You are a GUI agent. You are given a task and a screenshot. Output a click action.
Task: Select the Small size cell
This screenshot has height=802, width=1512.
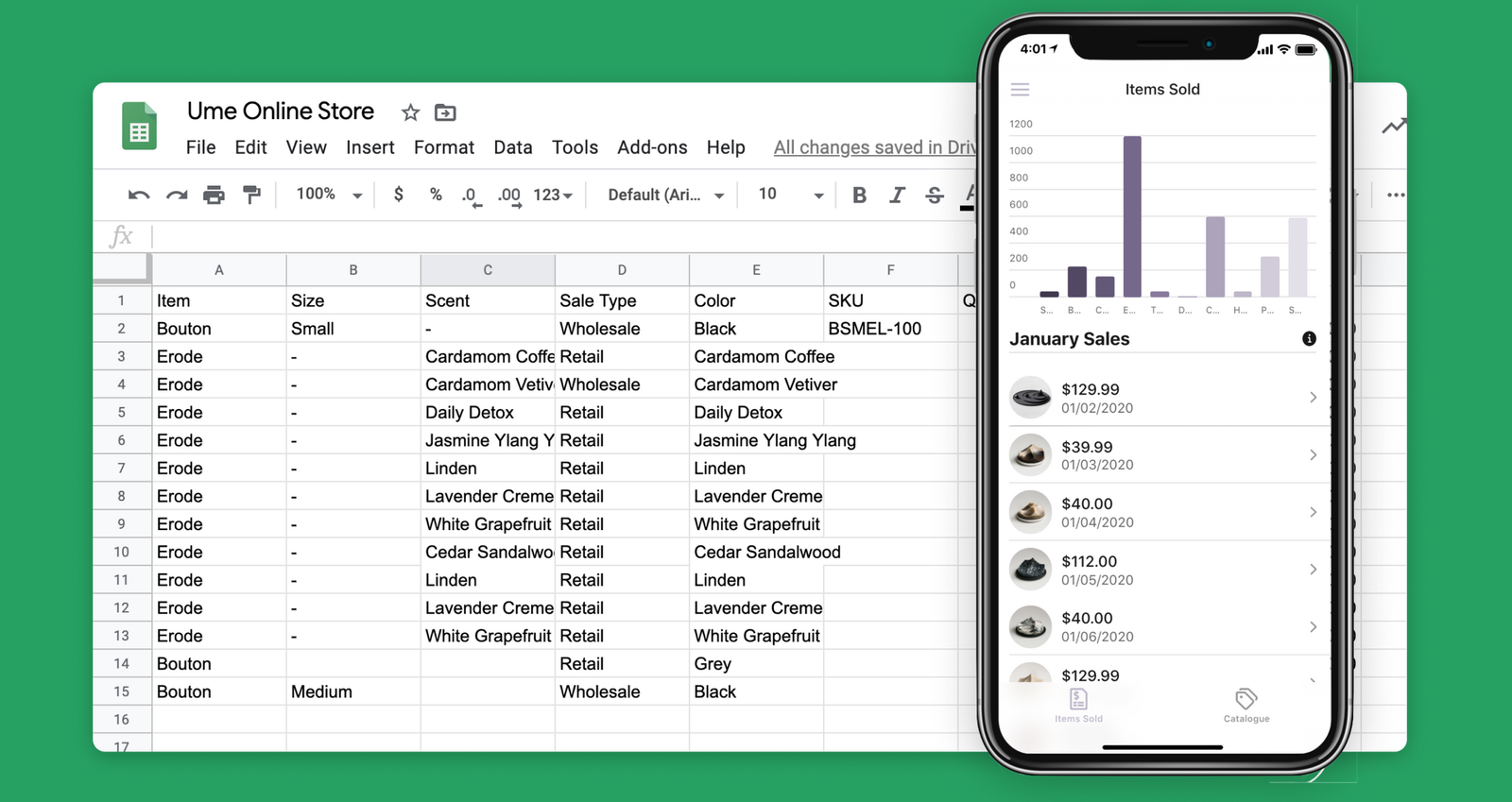(x=353, y=329)
